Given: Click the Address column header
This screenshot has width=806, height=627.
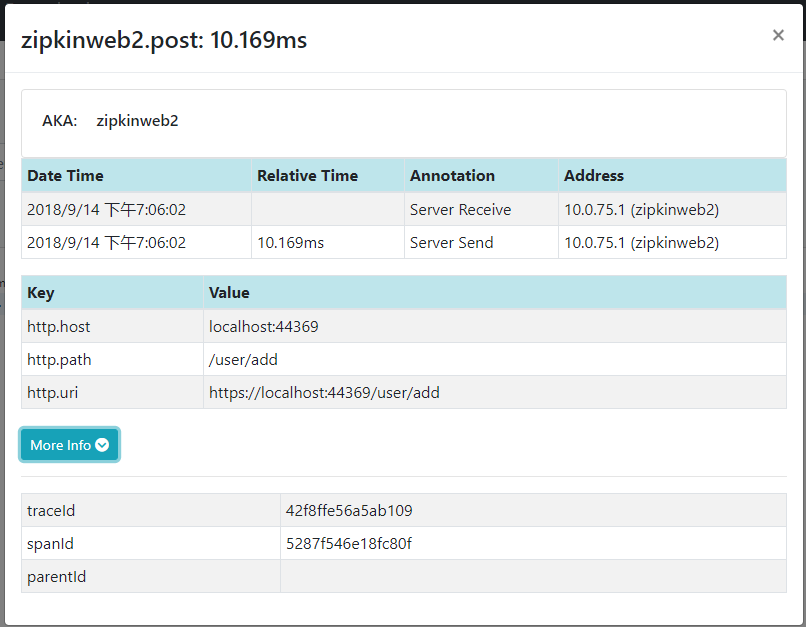Looking at the screenshot, I should click(594, 176).
